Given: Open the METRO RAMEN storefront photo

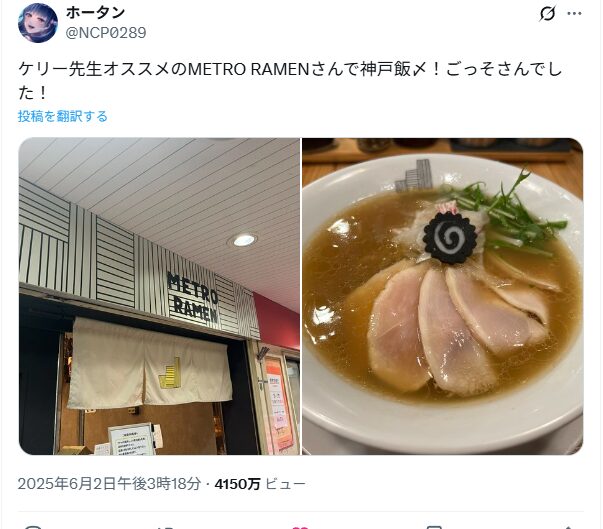Looking at the screenshot, I should click(159, 296).
